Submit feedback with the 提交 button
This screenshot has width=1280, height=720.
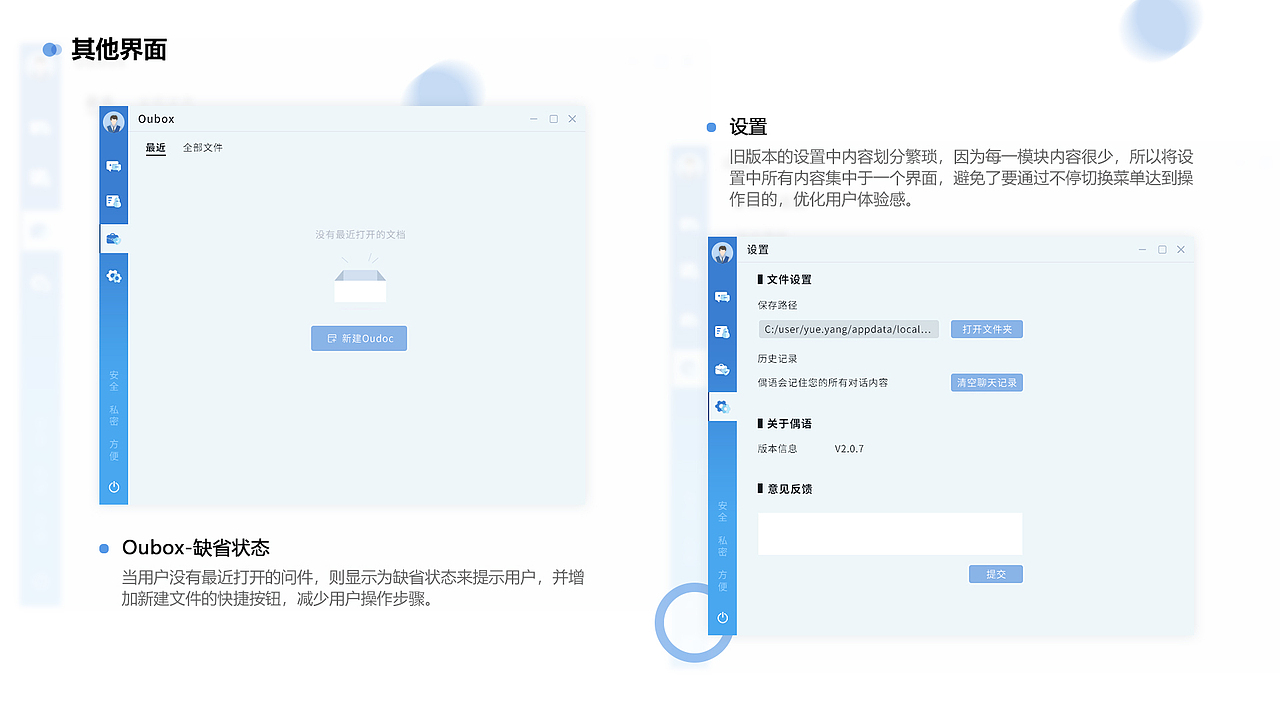[x=996, y=574]
